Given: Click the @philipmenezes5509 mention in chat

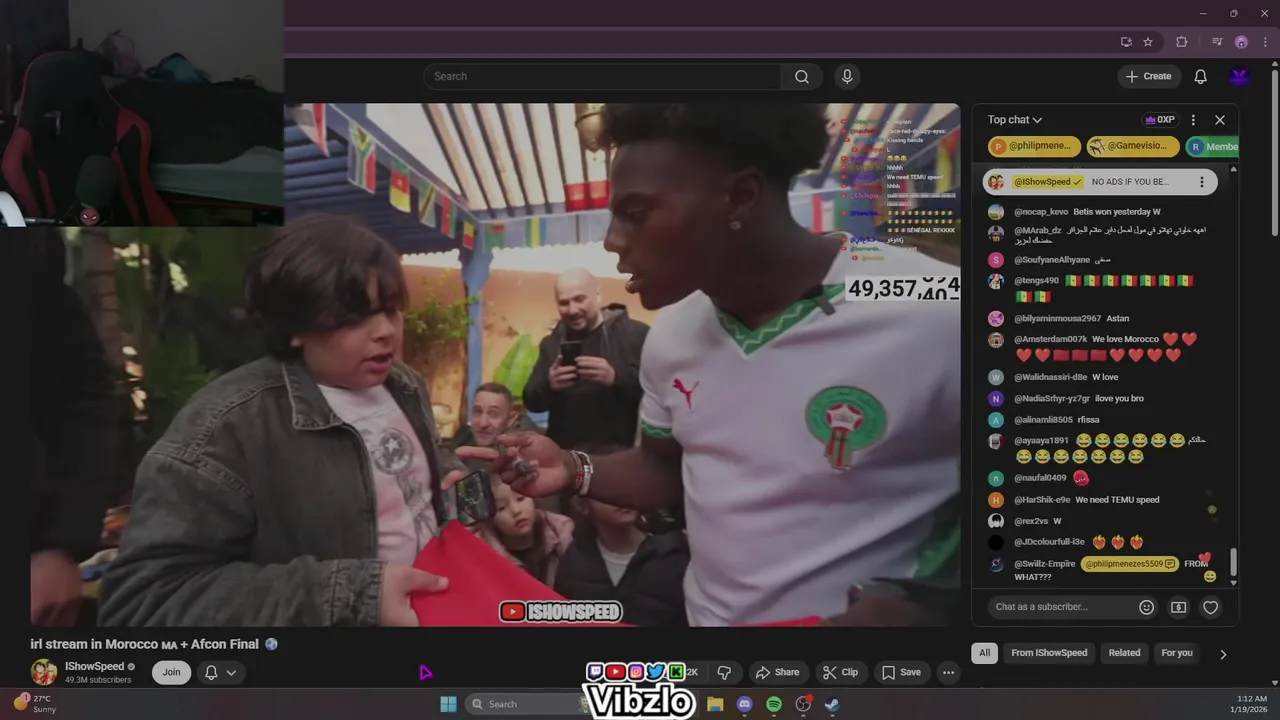Looking at the screenshot, I should click(1130, 564).
